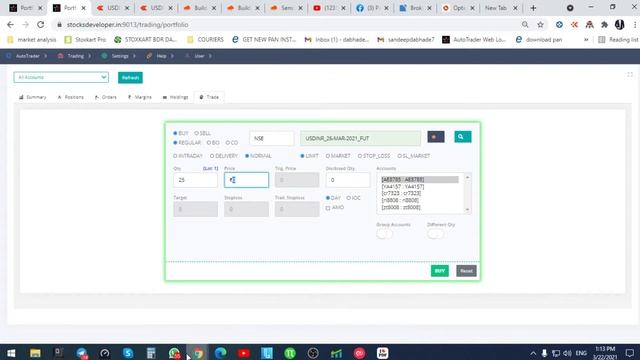Open the AutoTrader Web bookmark
640x360 pixels.
point(474,40)
